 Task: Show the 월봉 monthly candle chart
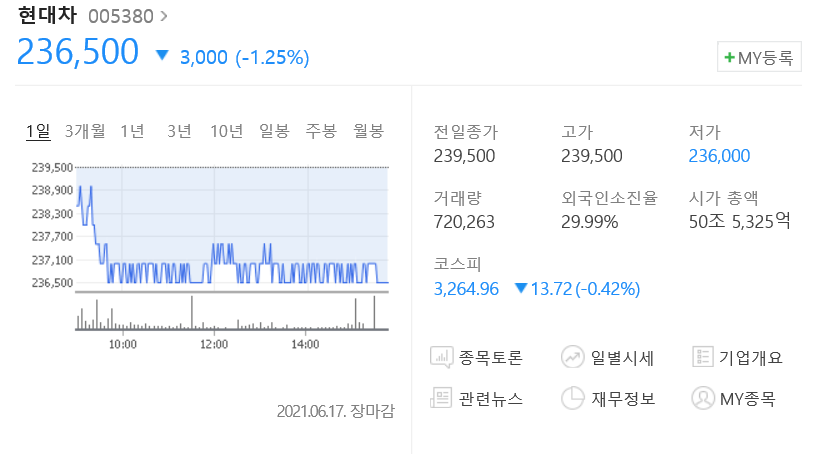click(368, 131)
